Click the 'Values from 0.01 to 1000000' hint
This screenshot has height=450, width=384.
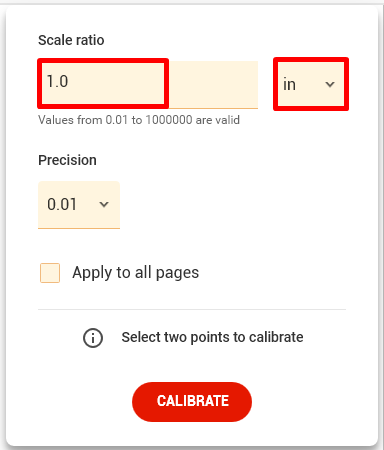(139, 120)
